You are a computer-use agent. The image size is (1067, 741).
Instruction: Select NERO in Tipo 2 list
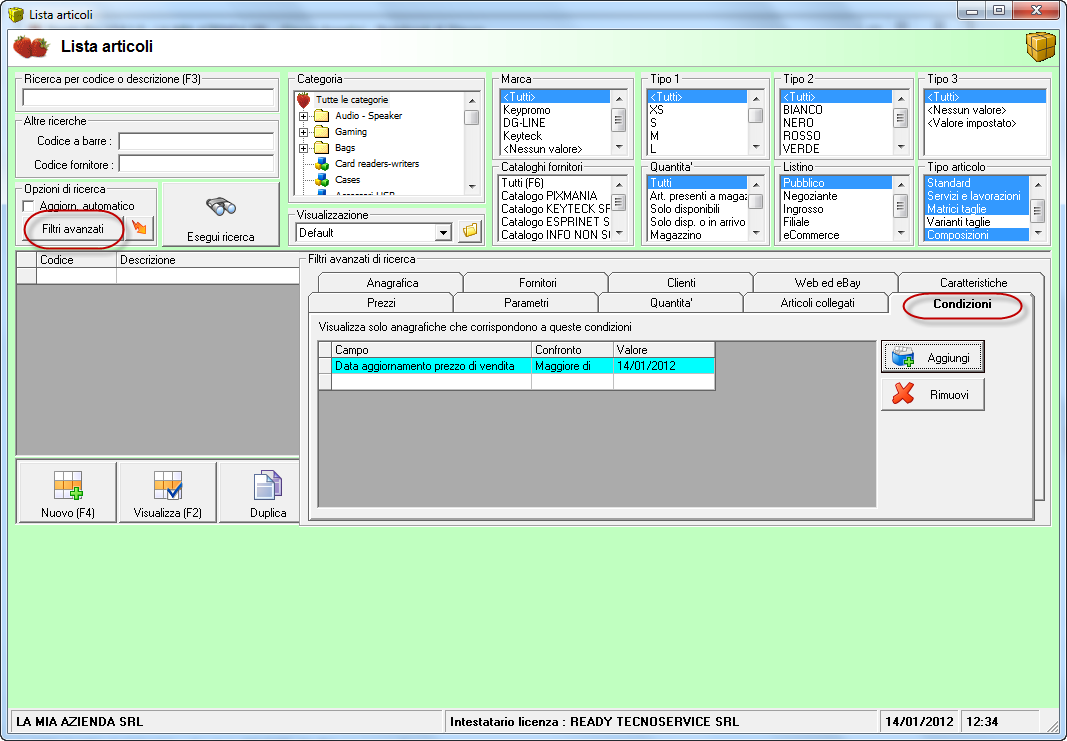coord(836,122)
